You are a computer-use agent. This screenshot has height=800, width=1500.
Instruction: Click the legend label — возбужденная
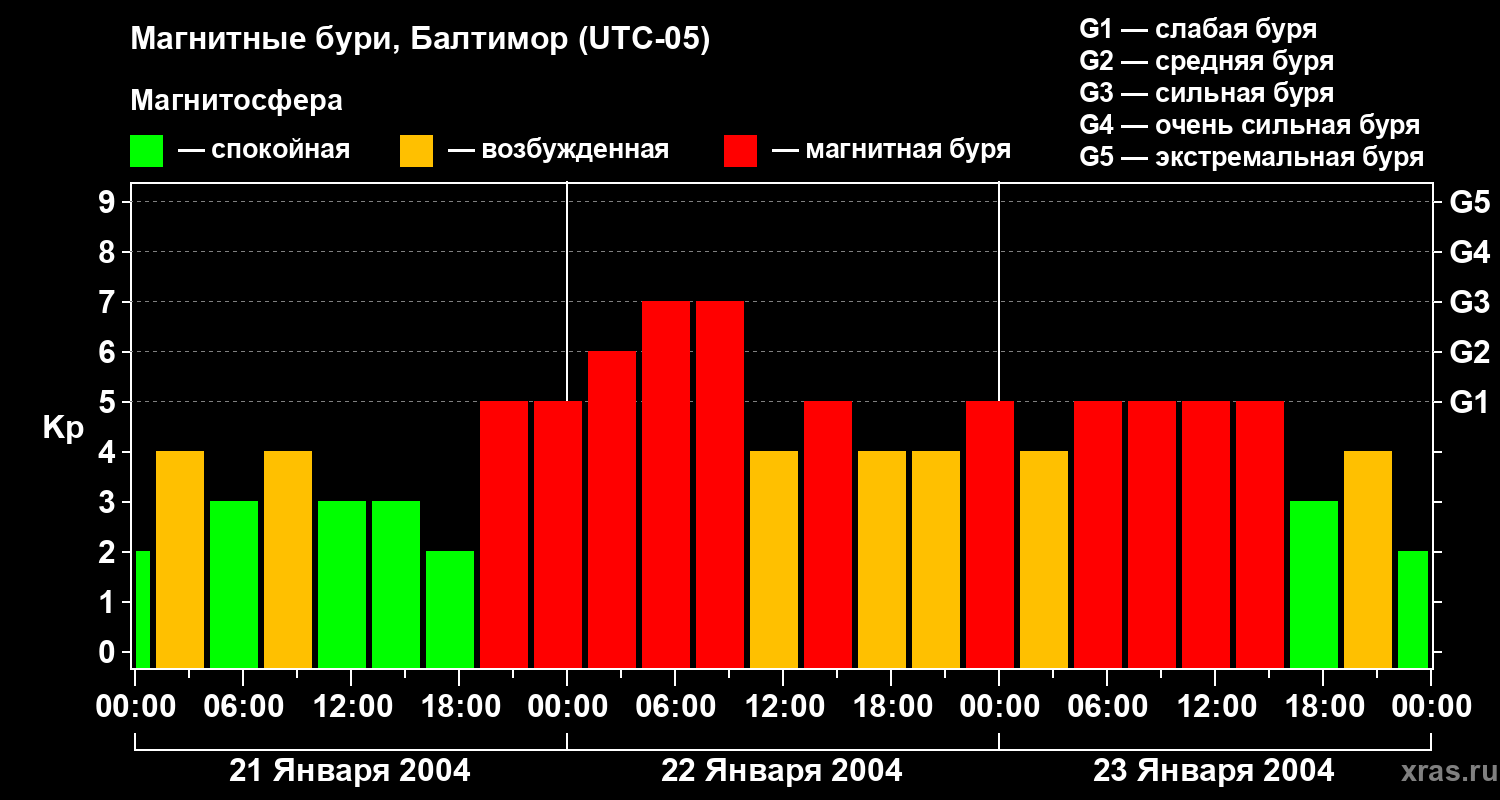558,150
